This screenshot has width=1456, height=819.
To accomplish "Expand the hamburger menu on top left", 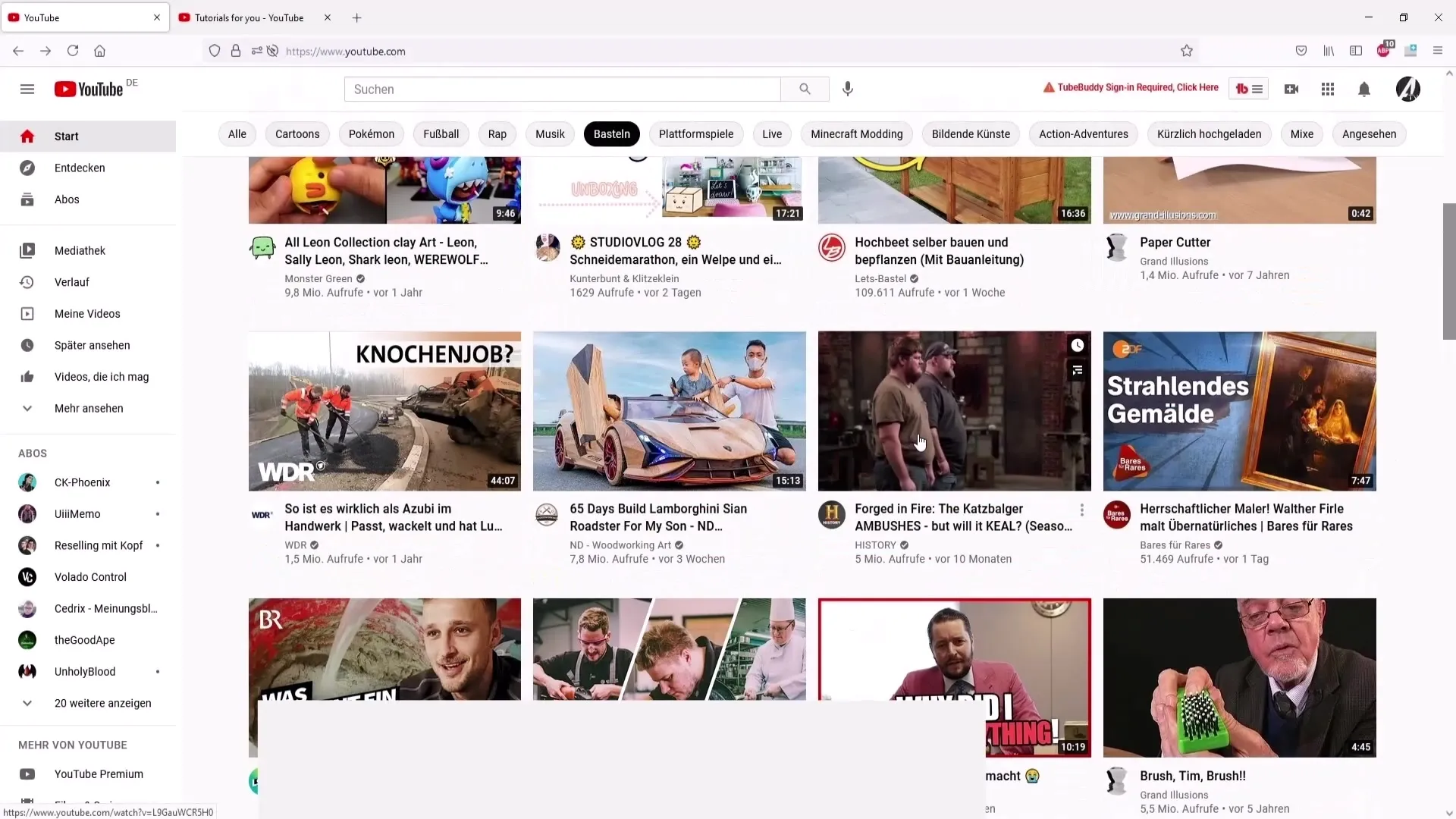I will (x=27, y=89).
